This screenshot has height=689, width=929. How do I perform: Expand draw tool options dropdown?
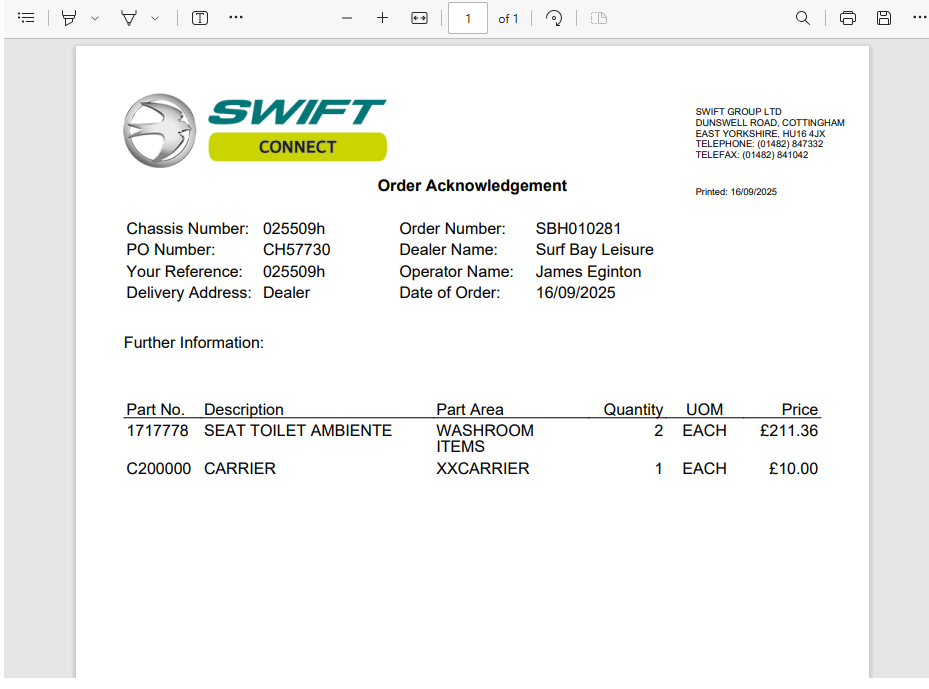[155, 18]
